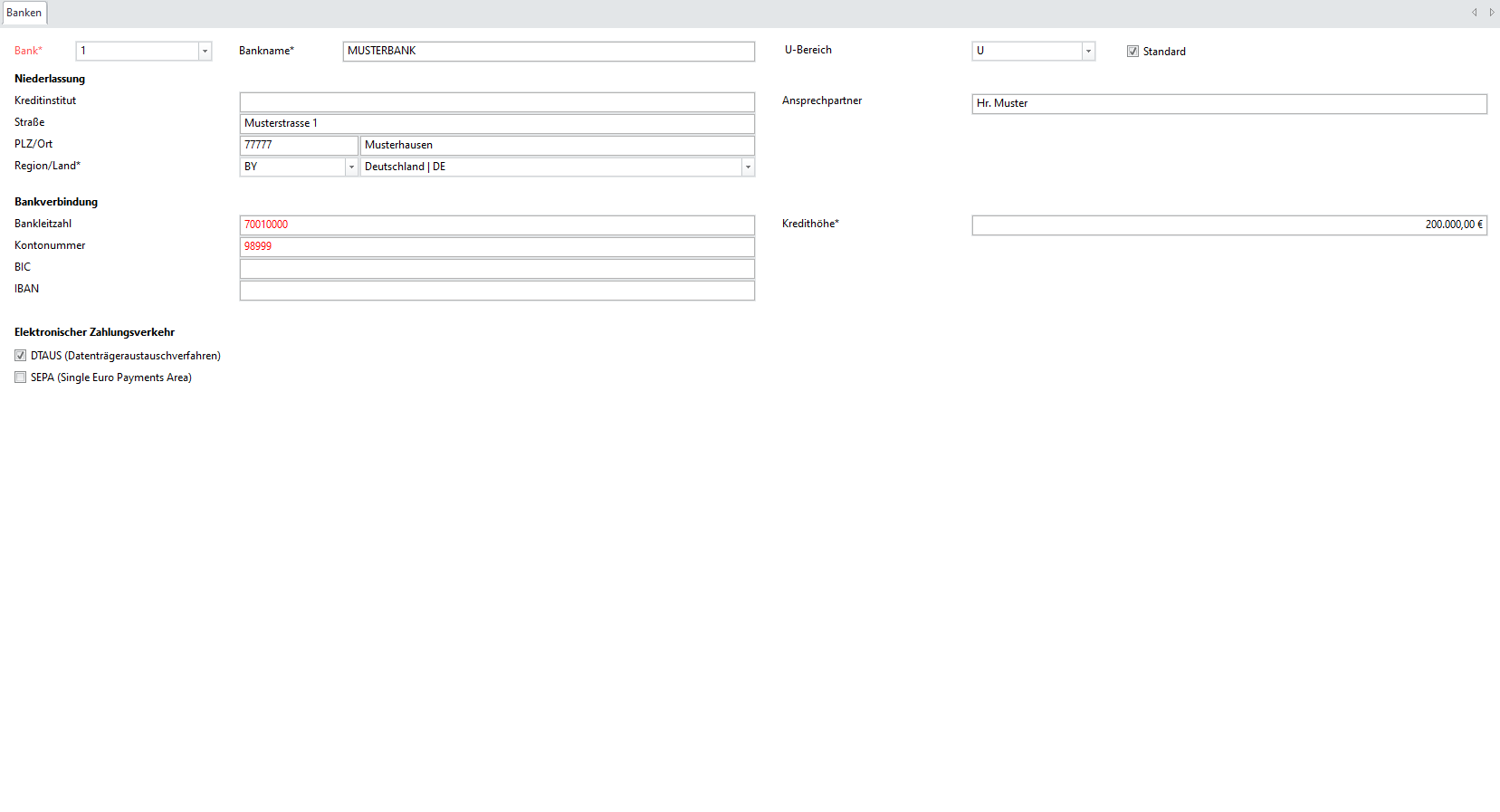Expand the U-Bereich dropdown

(1088, 52)
